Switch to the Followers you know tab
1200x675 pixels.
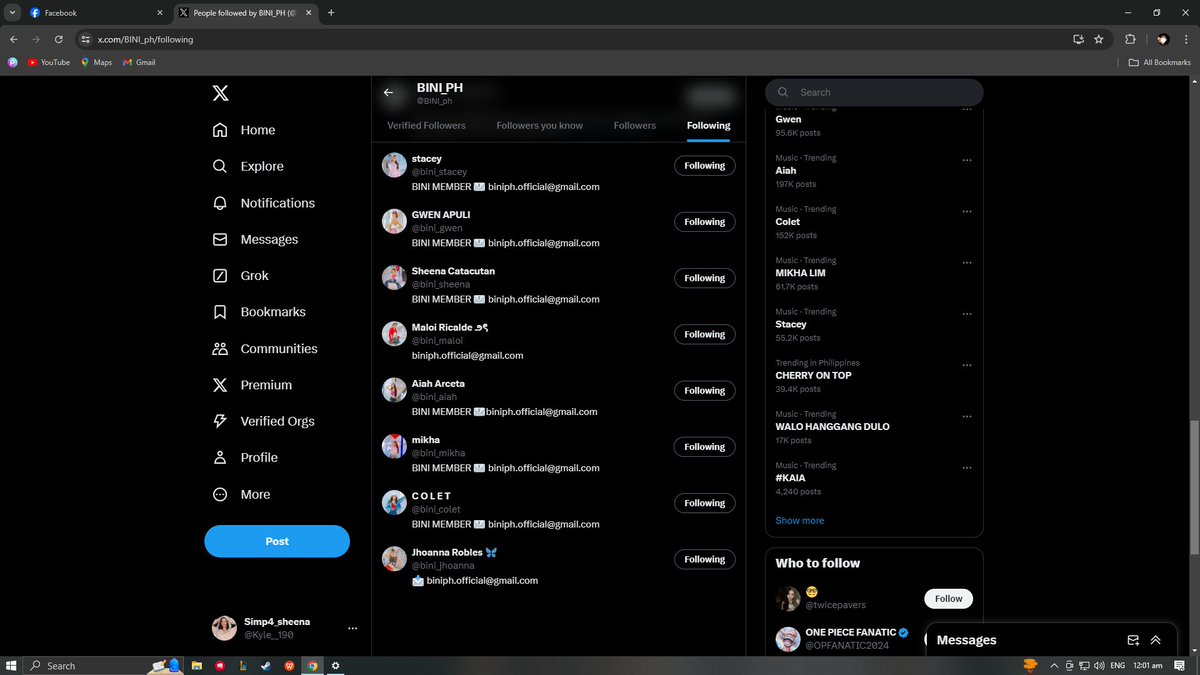(x=539, y=125)
